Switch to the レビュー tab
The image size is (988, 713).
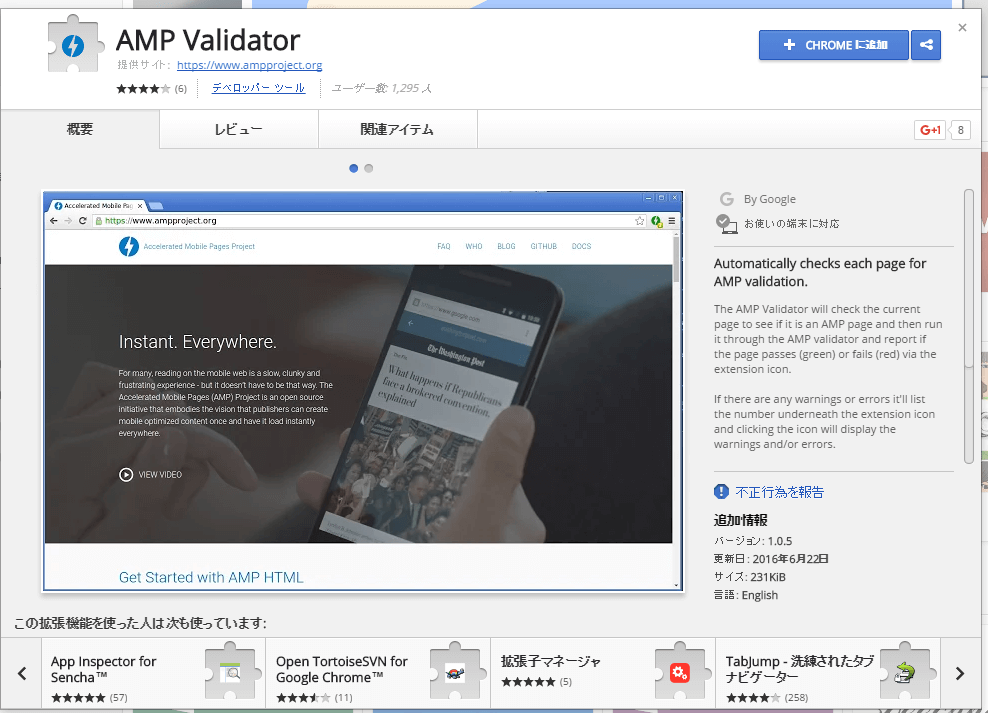238,130
